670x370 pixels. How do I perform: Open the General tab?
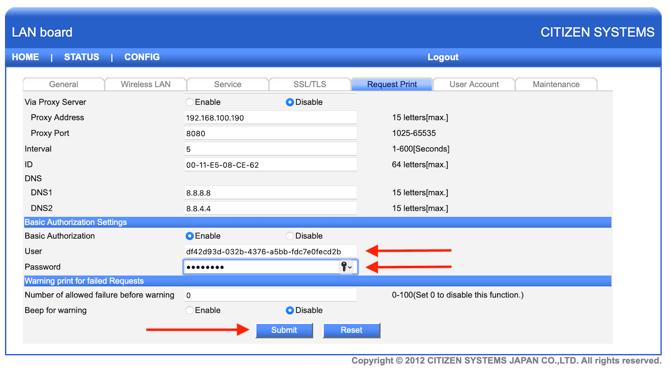[x=63, y=84]
